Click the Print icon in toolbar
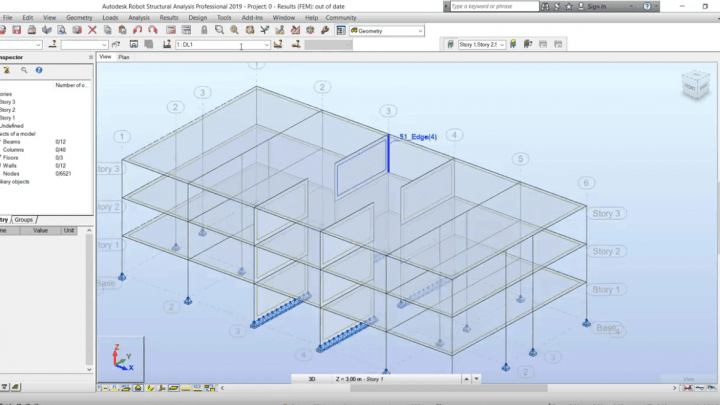 pos(32,30)
